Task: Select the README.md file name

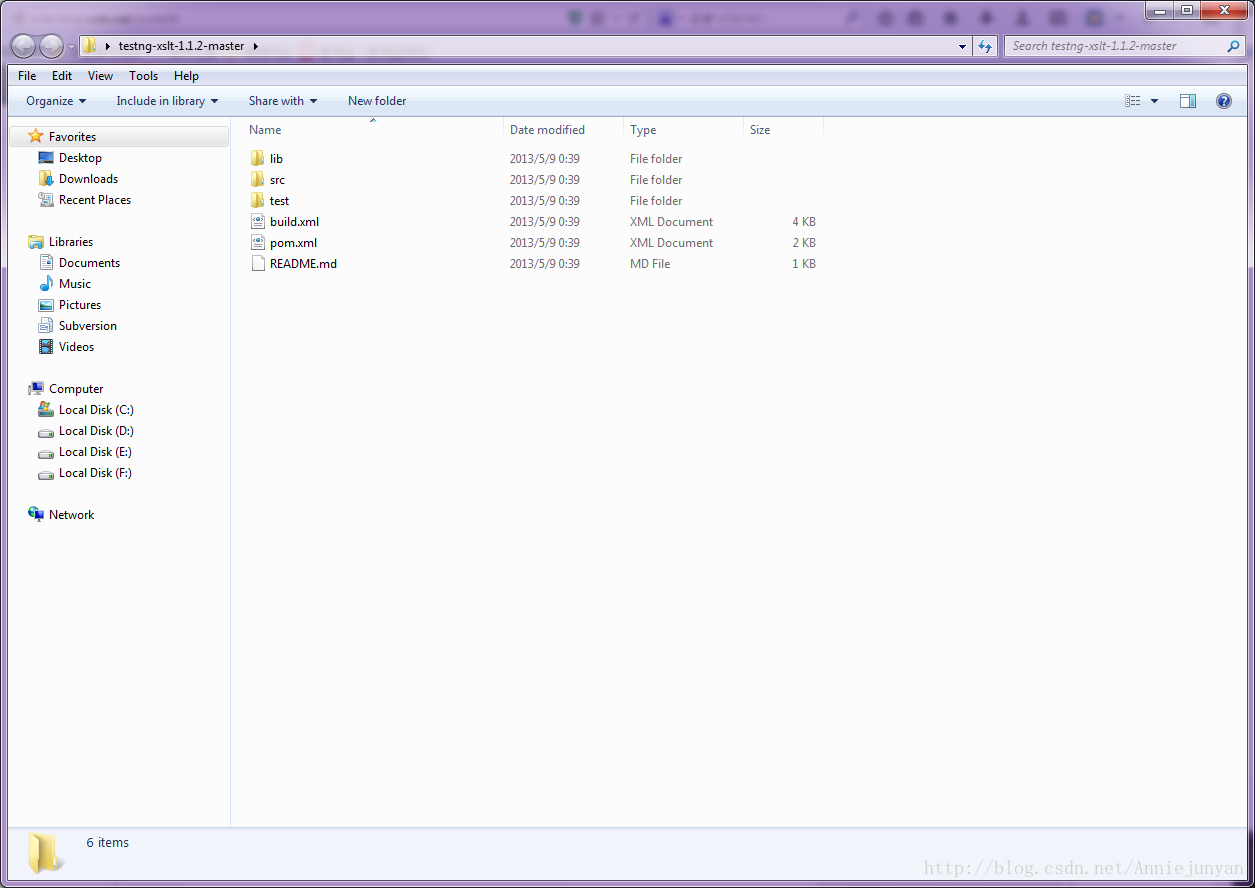Action: coord(303,264)
